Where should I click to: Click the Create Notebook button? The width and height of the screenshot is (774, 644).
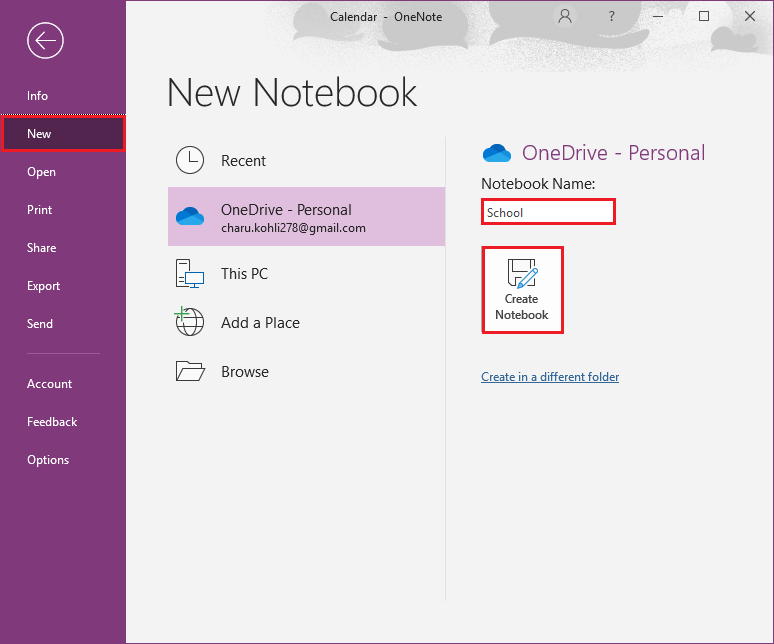[522, 290]
